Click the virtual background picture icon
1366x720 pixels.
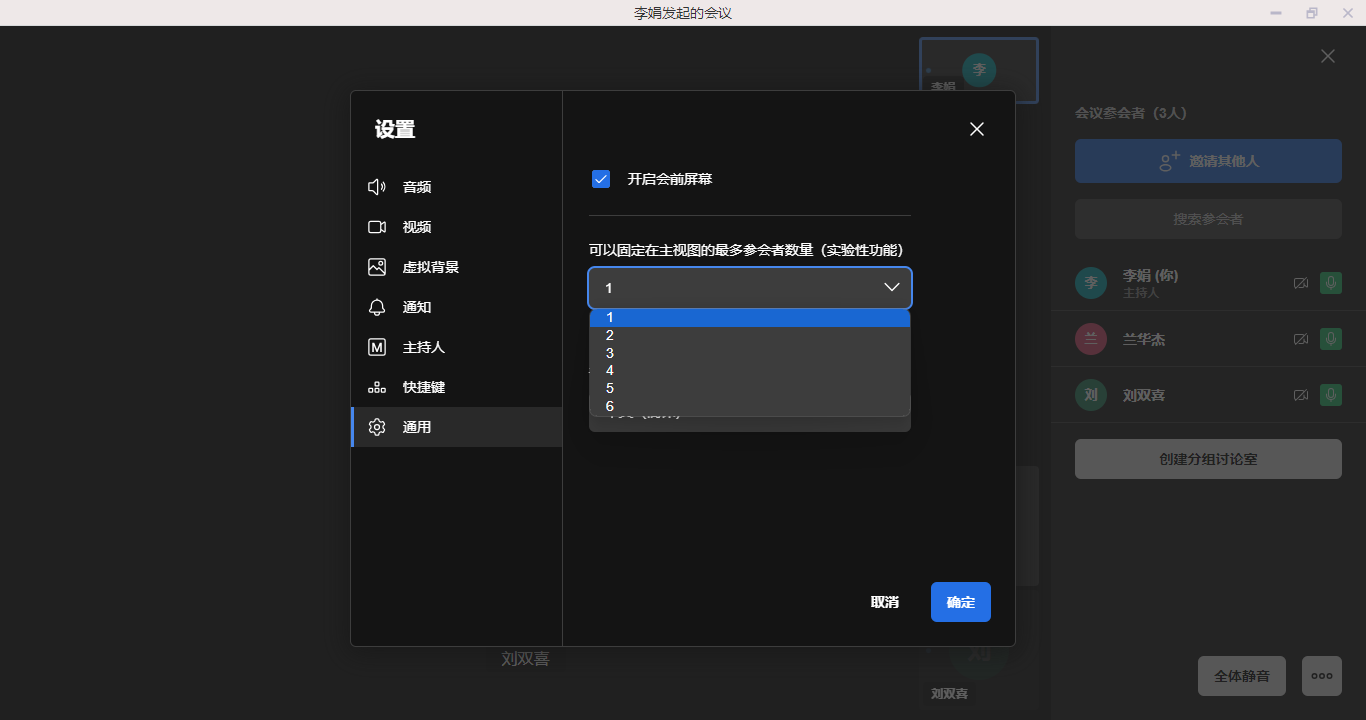point(377,267)
